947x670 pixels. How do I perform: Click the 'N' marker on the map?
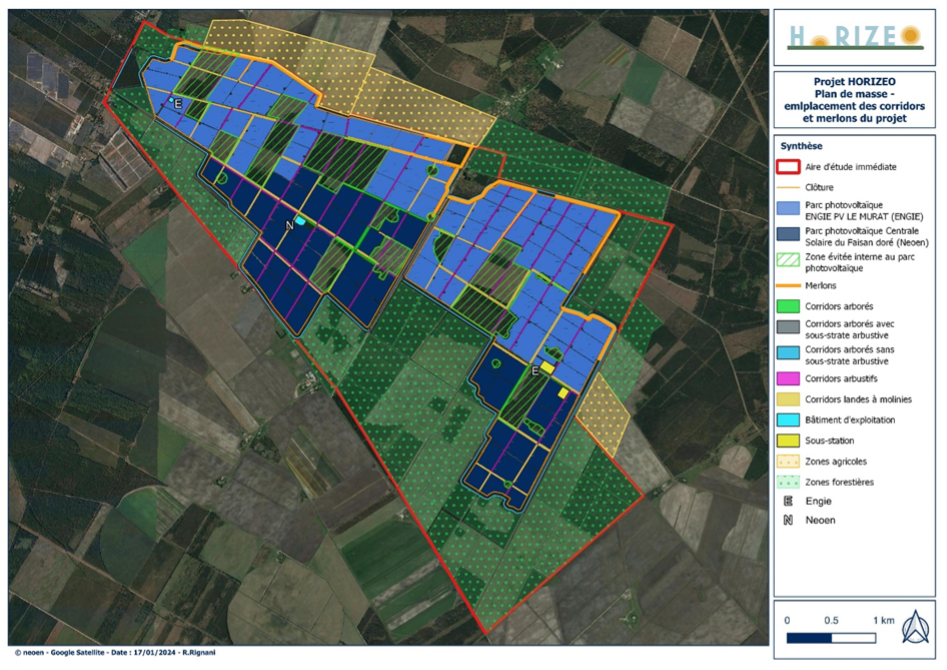289,225
